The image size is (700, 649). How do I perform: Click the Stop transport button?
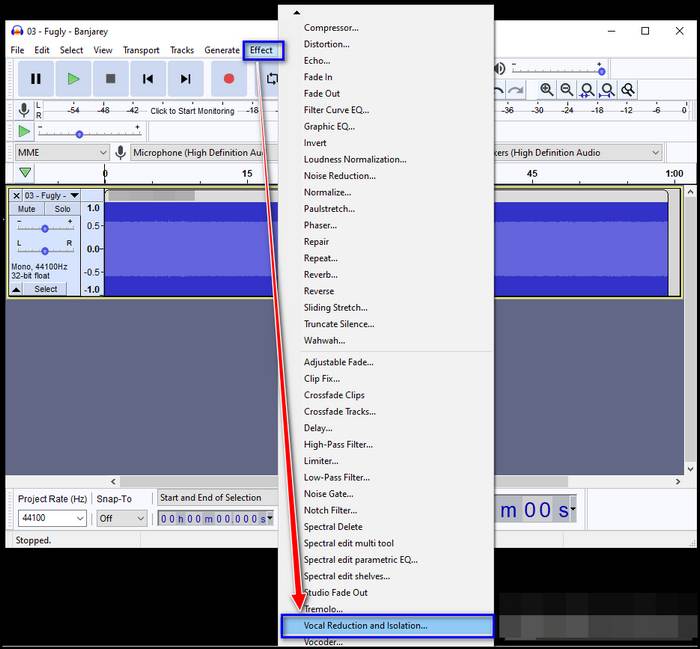coord(111,79)
